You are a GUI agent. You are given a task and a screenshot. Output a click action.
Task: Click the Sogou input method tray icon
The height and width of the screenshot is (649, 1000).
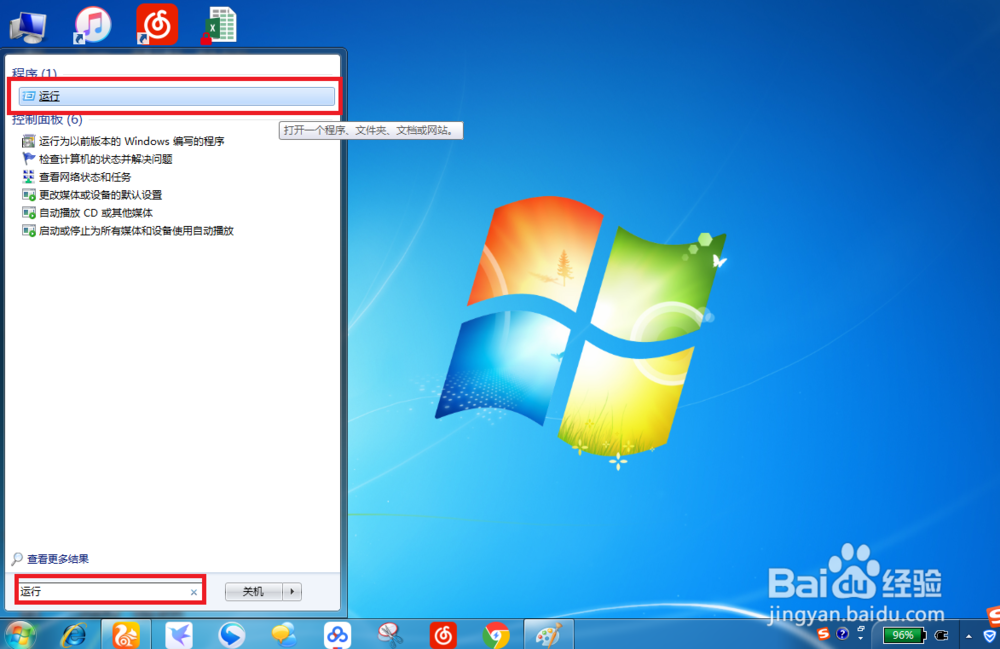823,634
